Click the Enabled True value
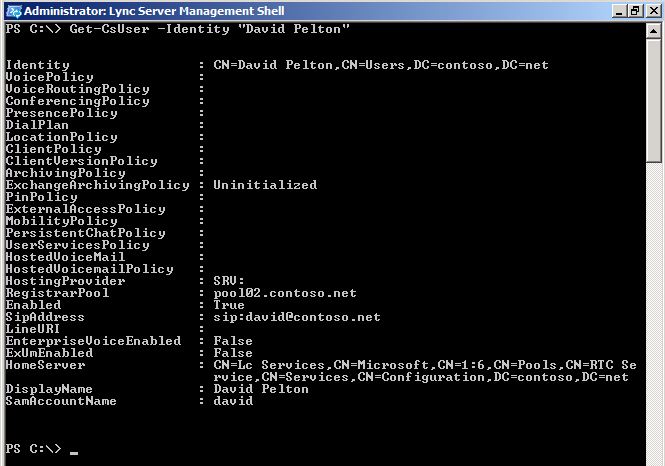This screenshot has width=665, height=466. (x=229, y=305)
